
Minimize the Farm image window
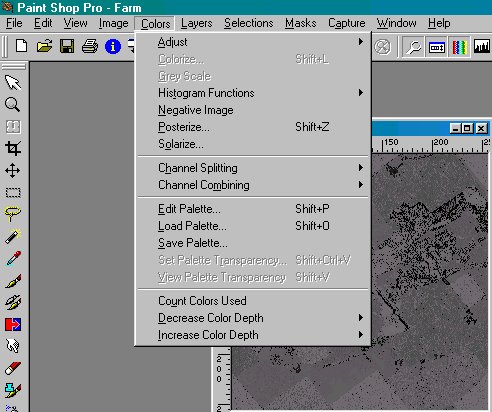point(455,128)
